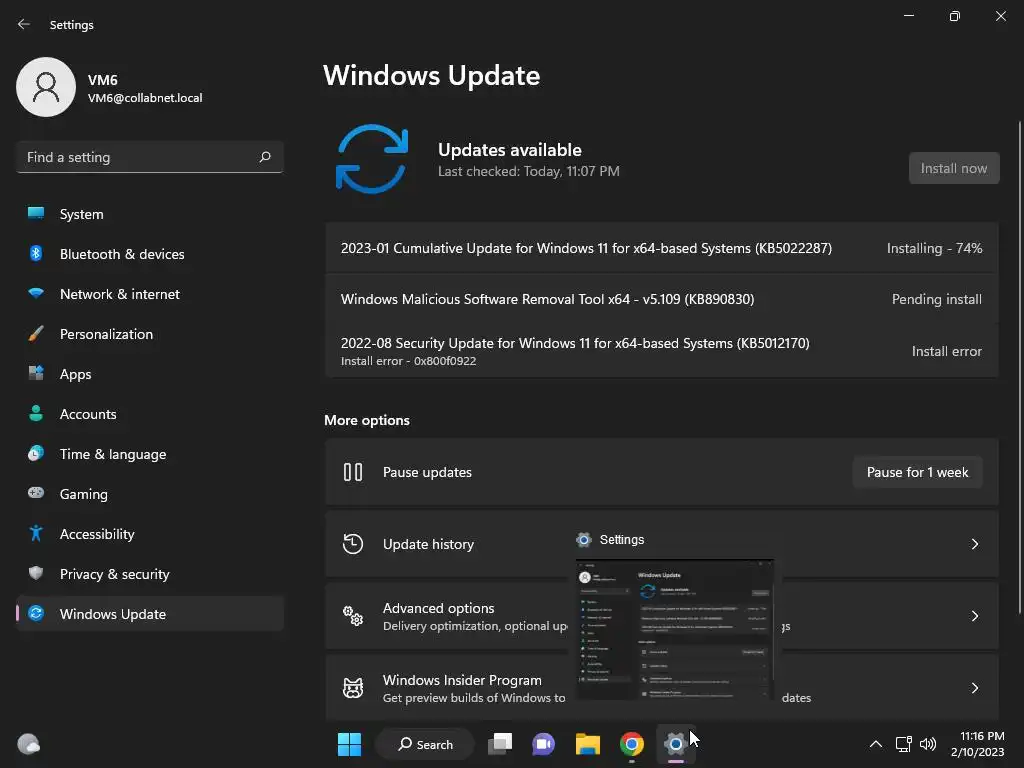Open the weather widget on taskbar
The image size is (1024, 768).
(29, 744)
